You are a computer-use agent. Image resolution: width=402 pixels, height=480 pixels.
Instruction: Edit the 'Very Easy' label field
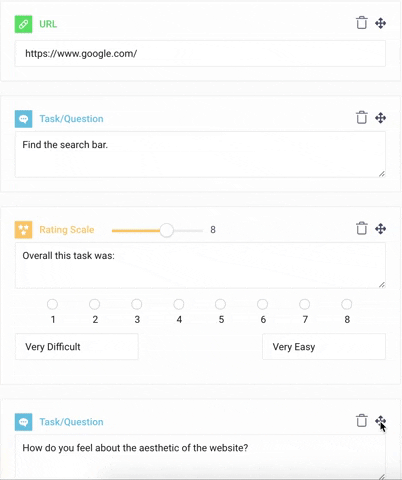coord(324,347)
